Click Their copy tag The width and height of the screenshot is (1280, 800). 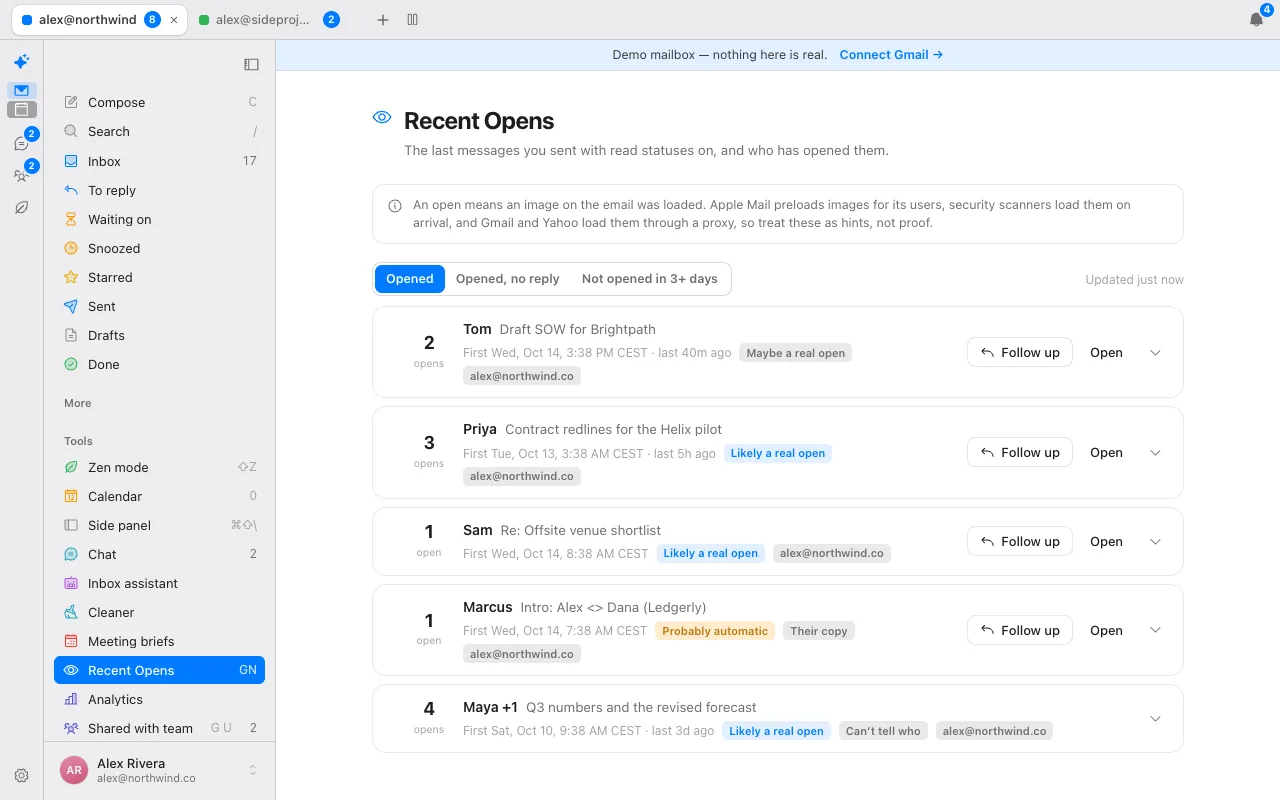(x=819, y=631)
